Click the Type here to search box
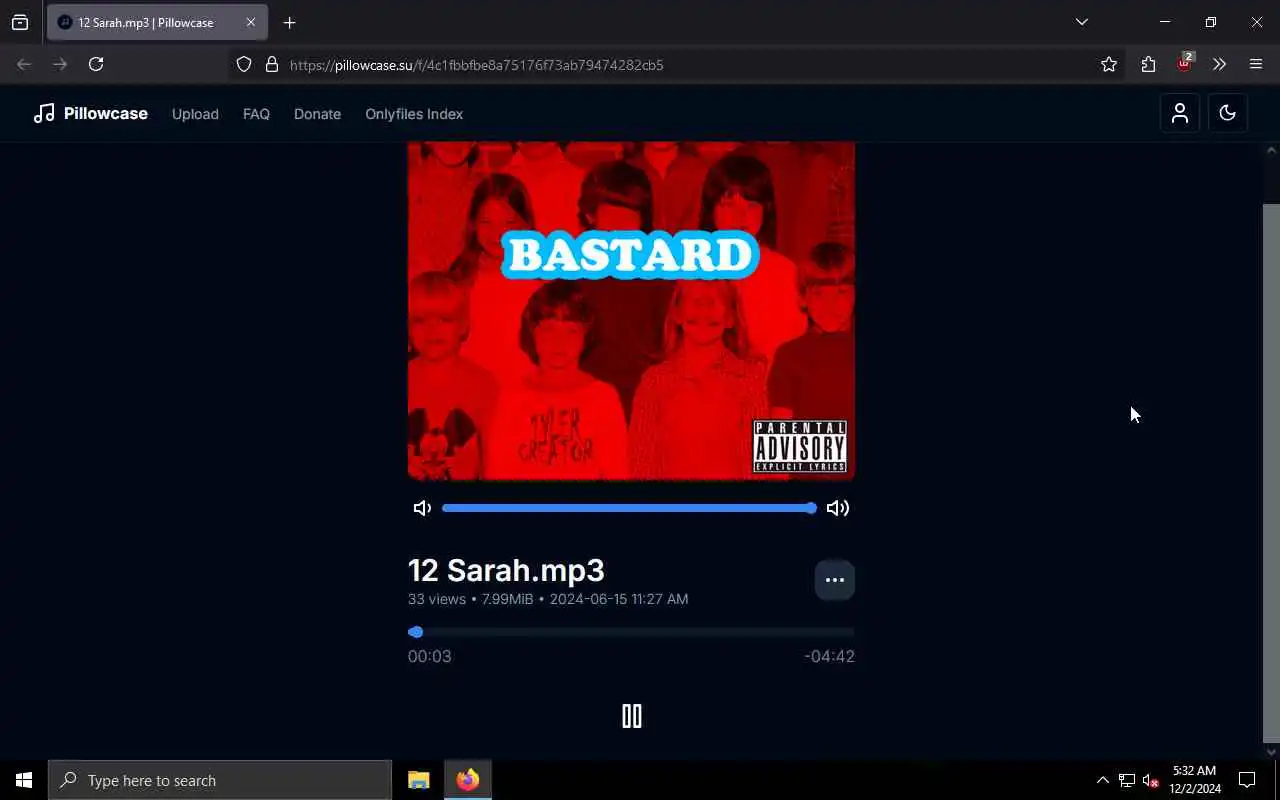Screen dimensions: 1280x800 pos(220,780)
